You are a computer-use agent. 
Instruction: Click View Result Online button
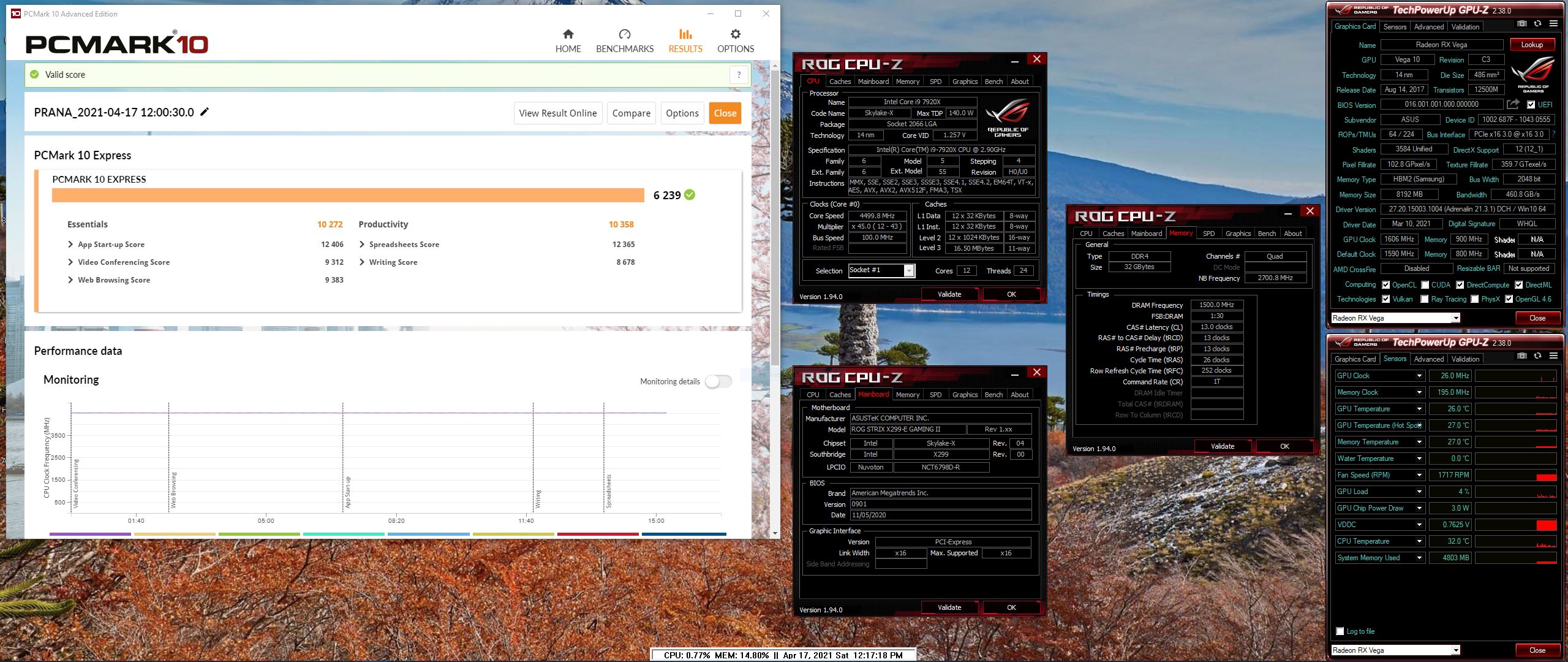(557, 113)
